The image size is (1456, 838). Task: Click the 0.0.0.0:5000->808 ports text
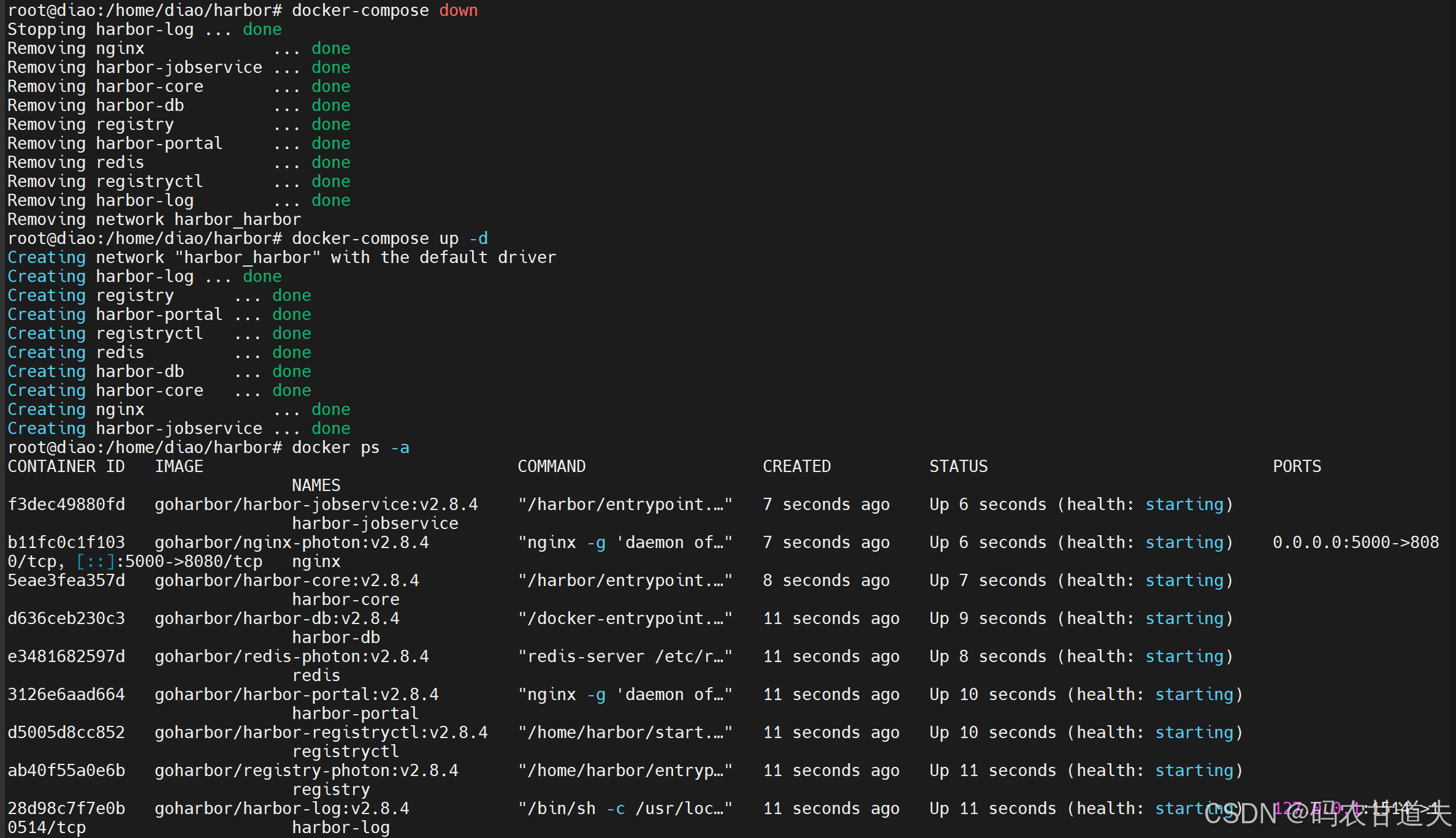pyautogui.click(x=1355, y=543)
